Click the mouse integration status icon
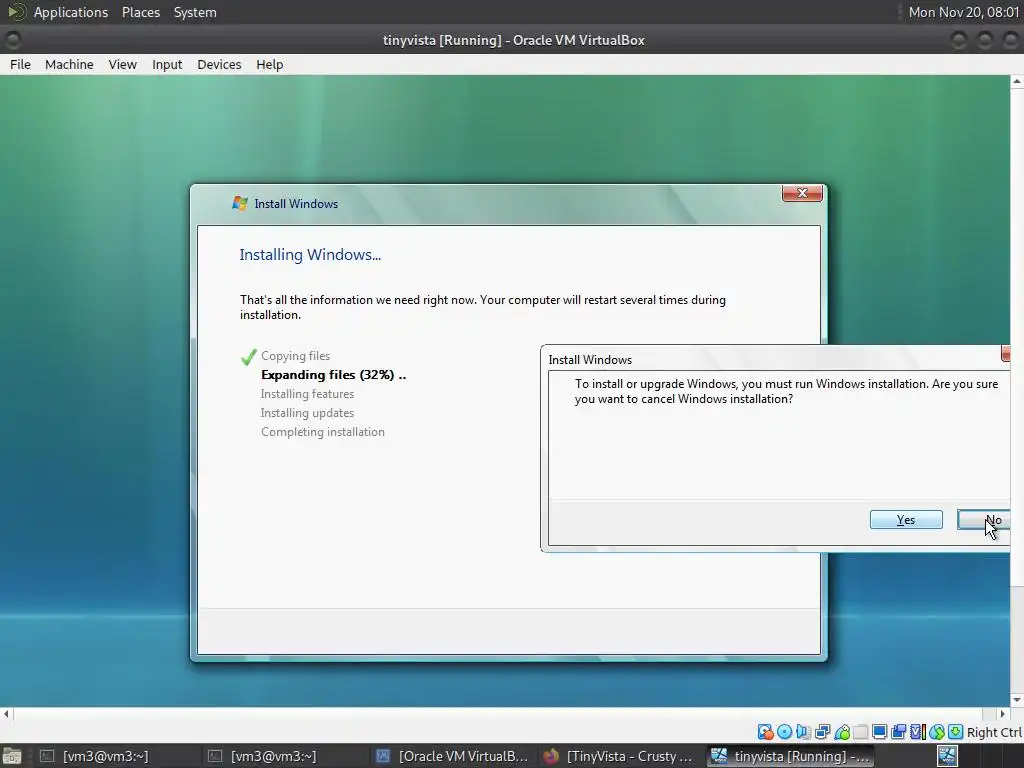The height and width of the screenshot is (768, 1024). click(x=937, y=732)
